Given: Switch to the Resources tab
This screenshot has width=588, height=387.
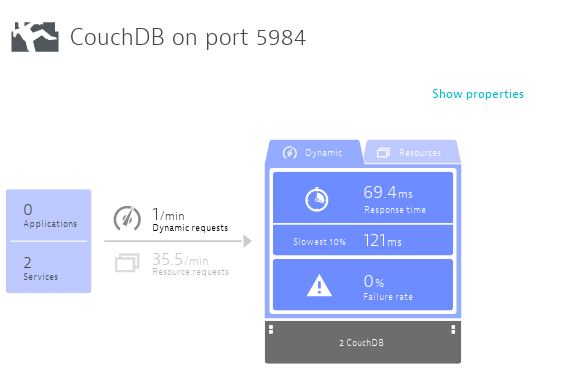Looking at the screenshot, I should pyautogui.click(x=412, y=152).
